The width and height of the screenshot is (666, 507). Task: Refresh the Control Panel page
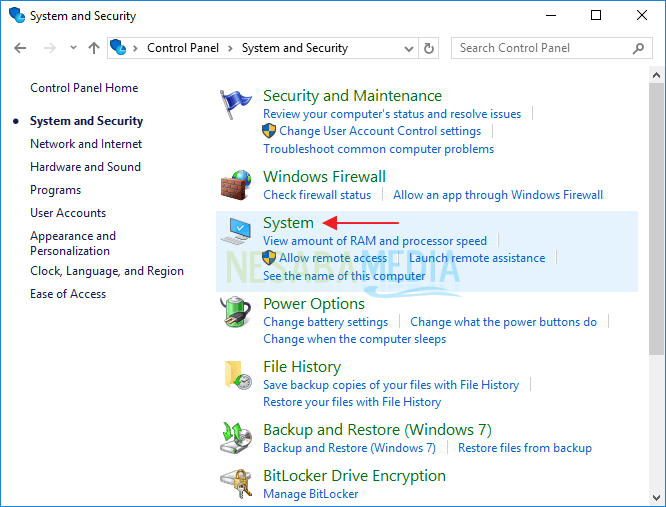pyautogui.click(x=429, y=48)
